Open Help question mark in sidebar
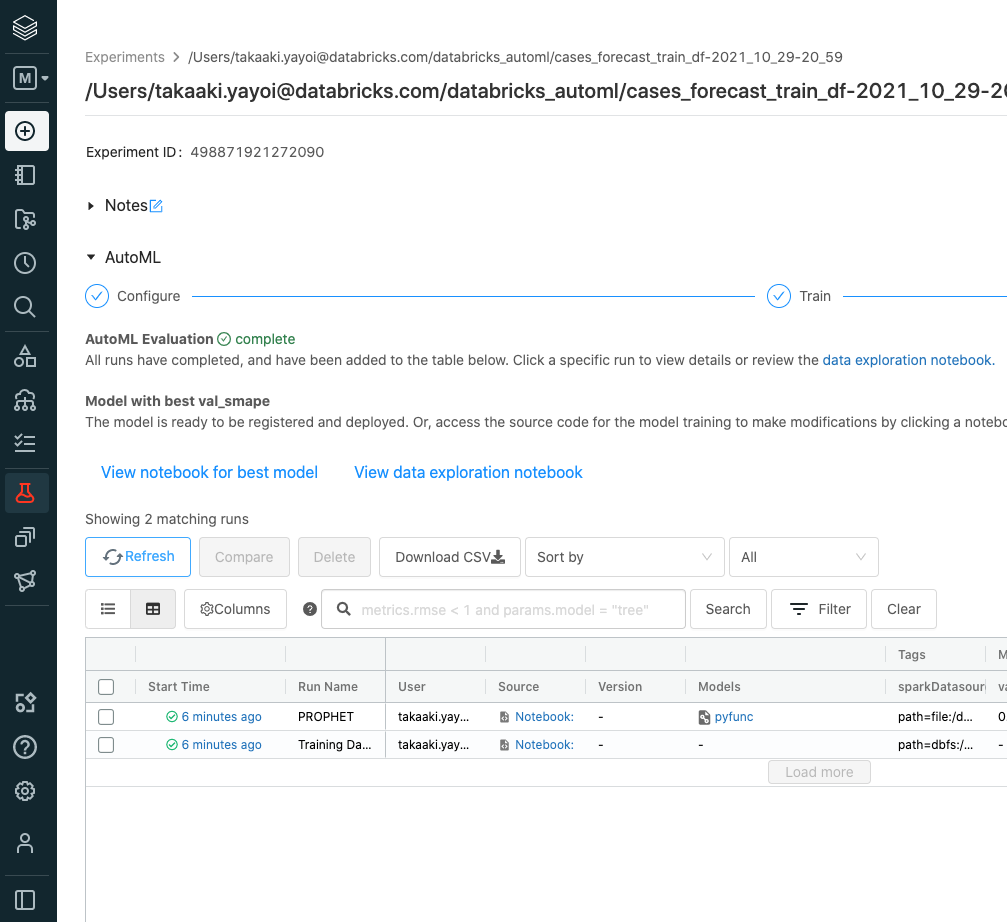This screenshot has width=1007, height=922. point(25,747)
